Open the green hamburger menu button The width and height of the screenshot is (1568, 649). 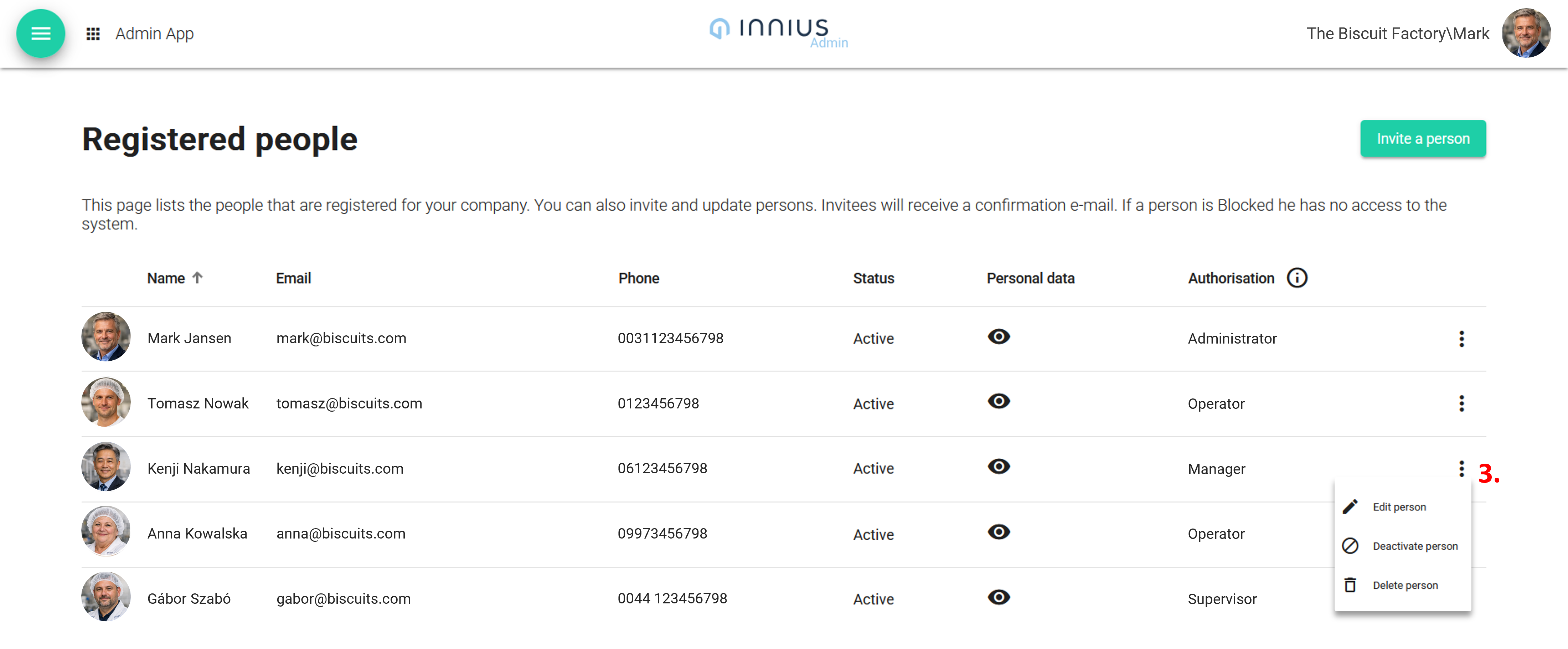[x=40, y=34]
